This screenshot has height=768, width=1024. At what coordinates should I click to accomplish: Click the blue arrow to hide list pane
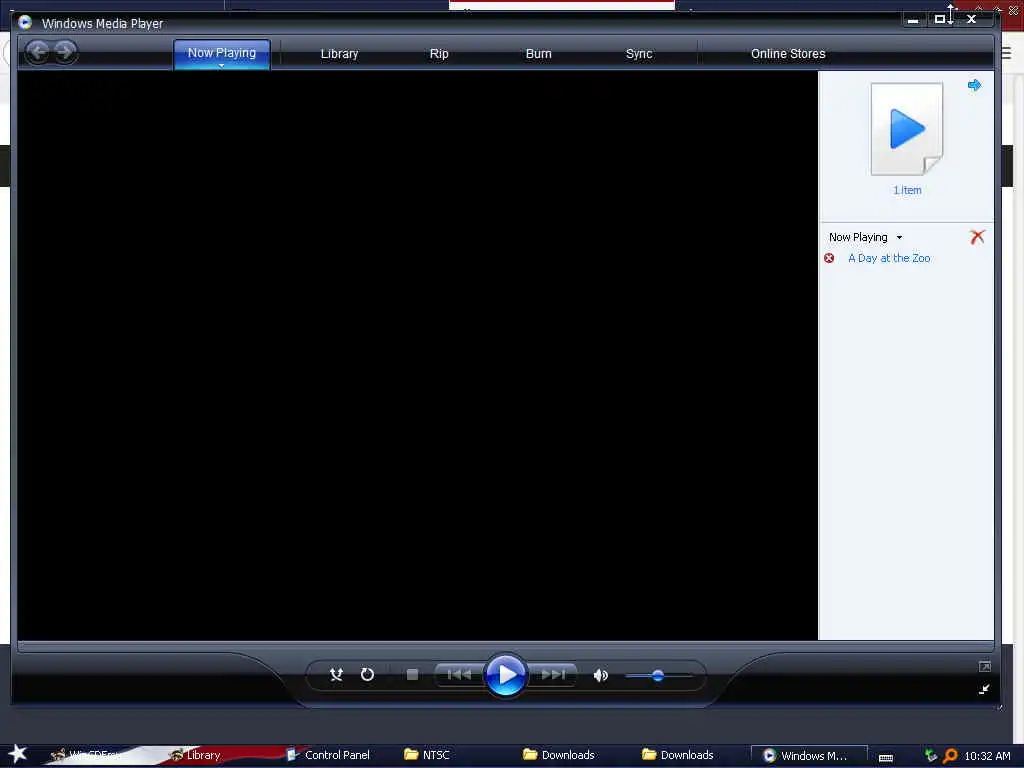(x=974, y=85)
